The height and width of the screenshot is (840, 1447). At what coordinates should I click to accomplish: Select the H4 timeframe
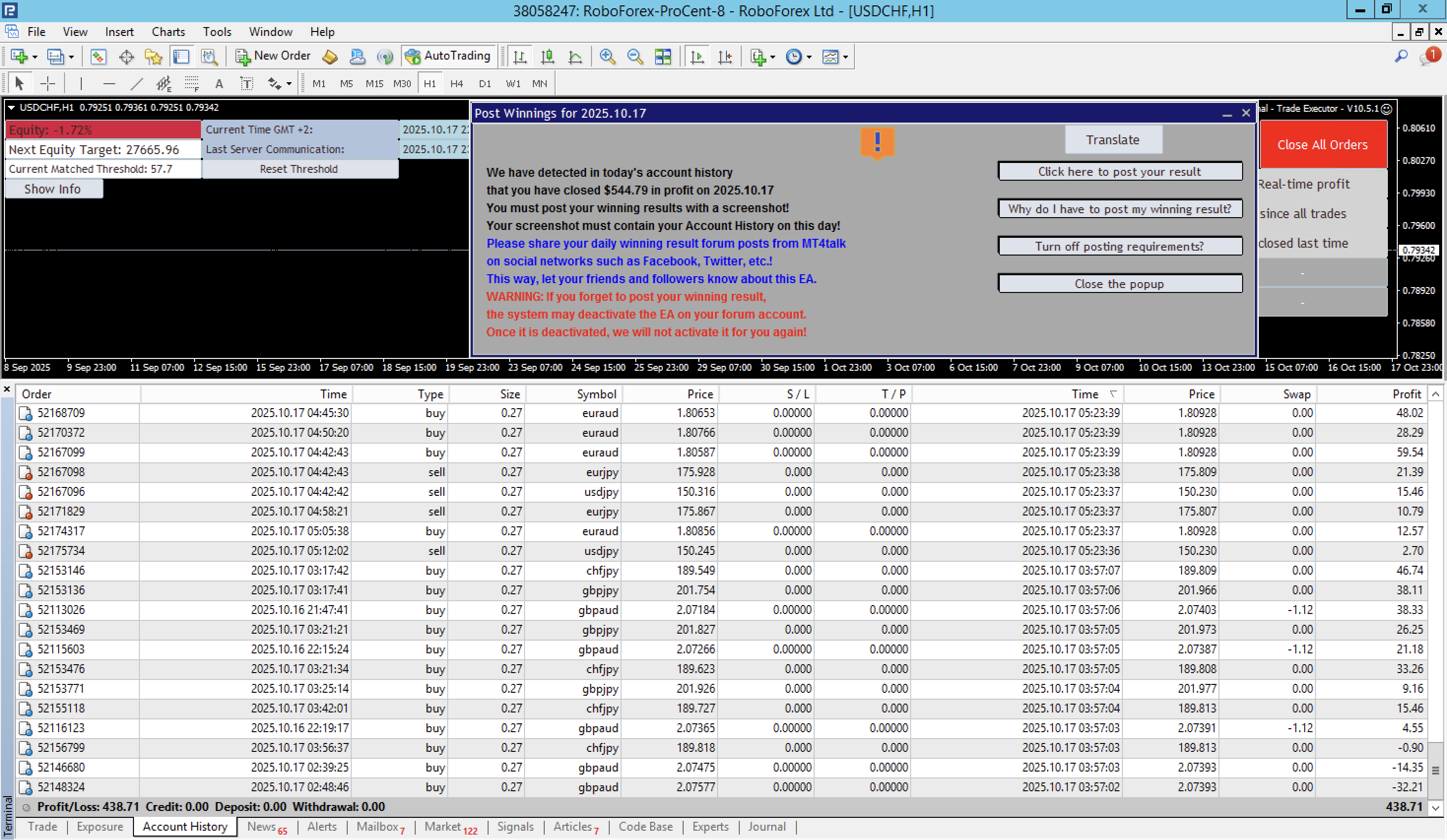pos(457,84)
